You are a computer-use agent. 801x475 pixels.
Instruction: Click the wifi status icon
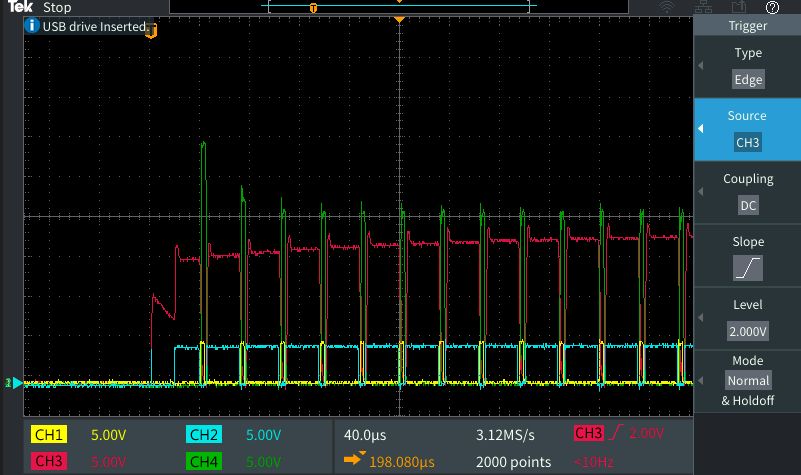coord(667,7)
